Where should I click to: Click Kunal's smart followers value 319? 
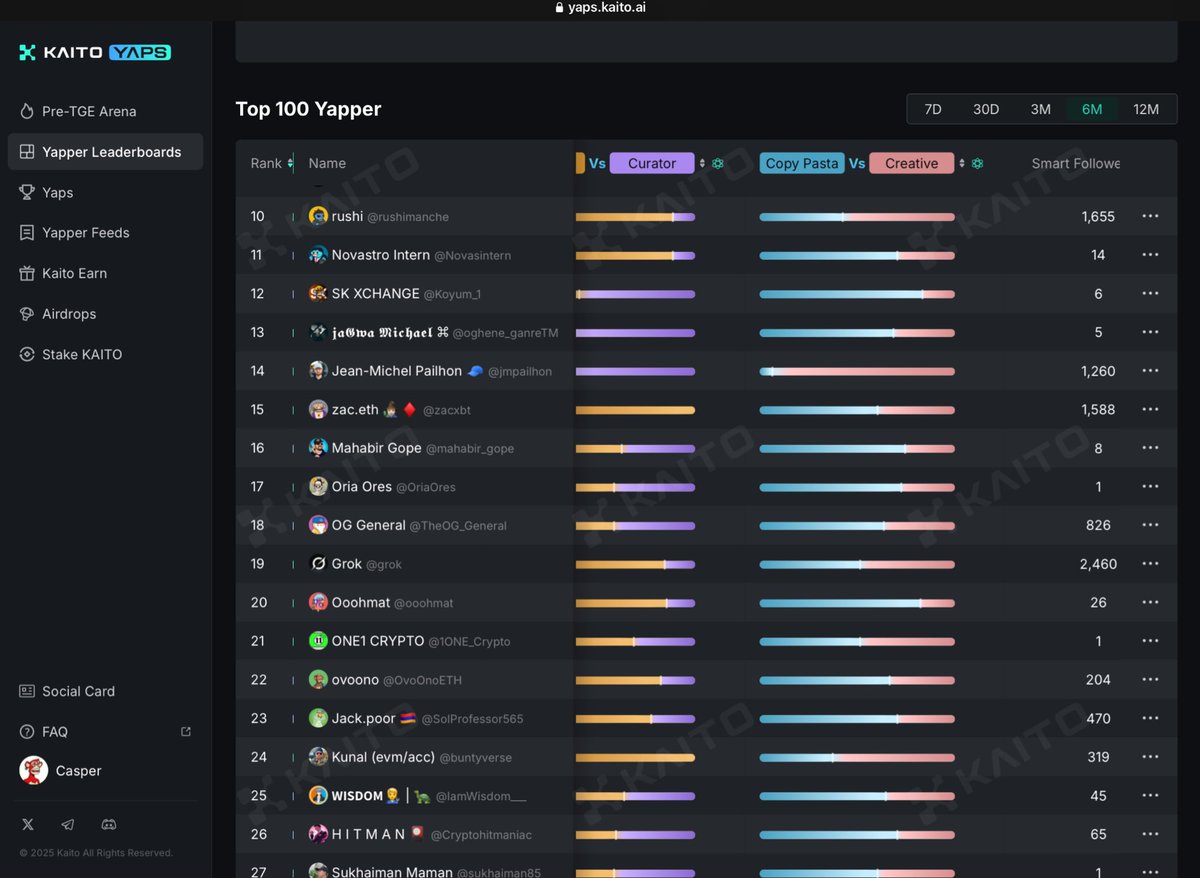pyautogui.click(x=1098, y=757)
